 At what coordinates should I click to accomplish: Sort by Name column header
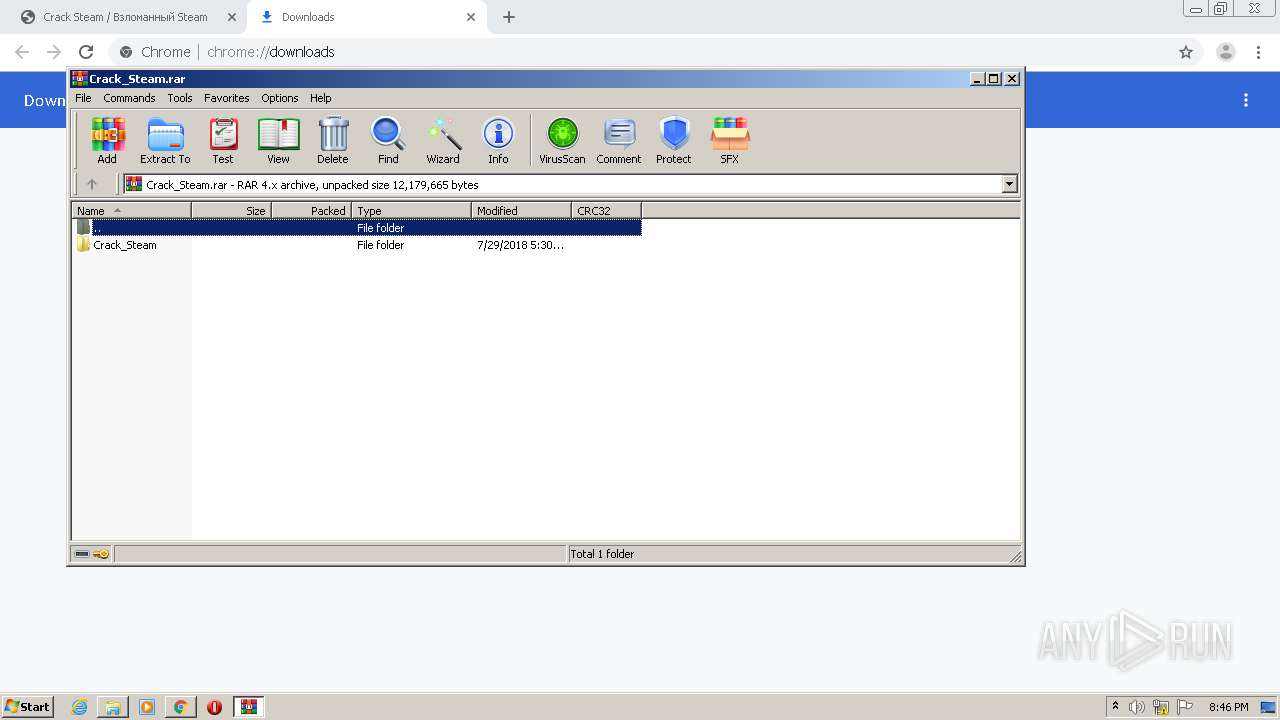[x=131, y=210]
